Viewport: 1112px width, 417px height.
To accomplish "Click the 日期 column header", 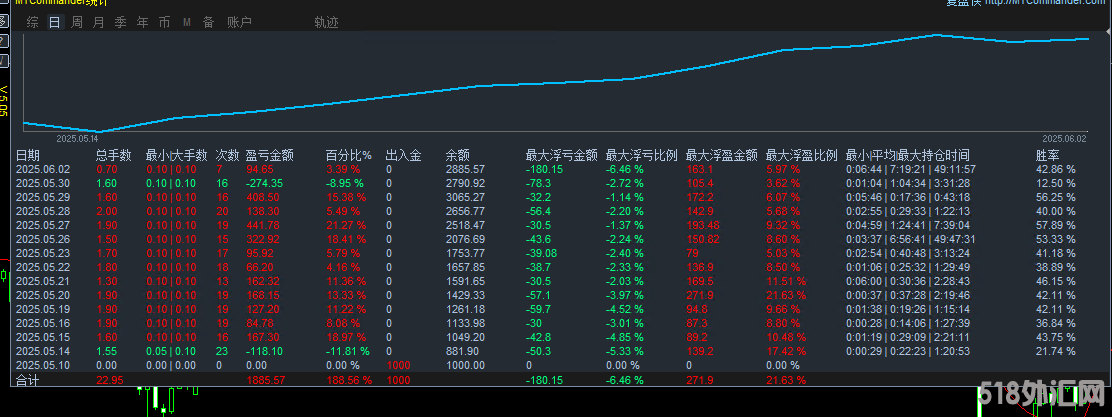I will pos(28,155).
